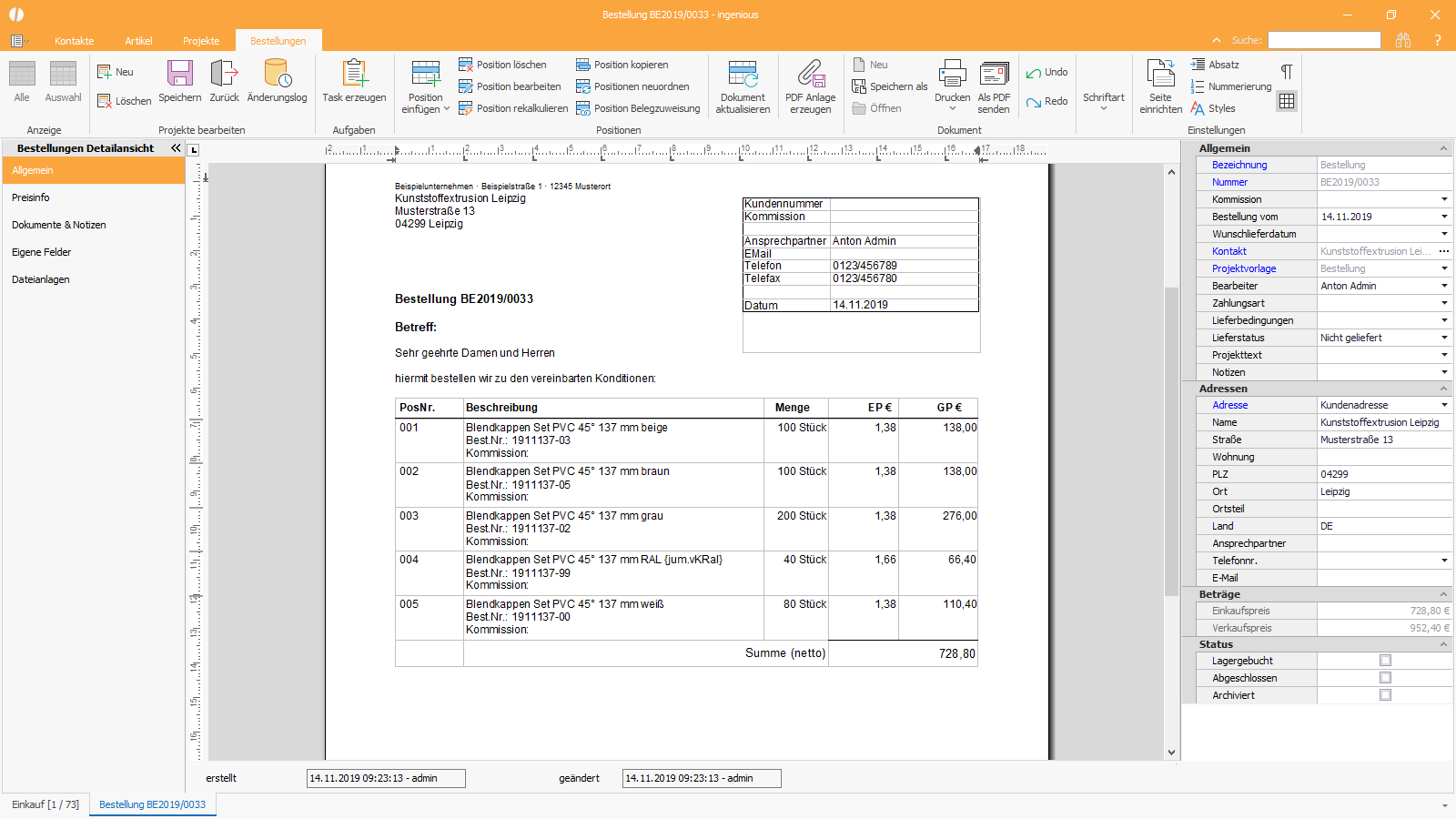Image resolution: width=1456 pixels, height=819 pixels.
Task: Open the Änderungslog icon
Action: click(x=277, y=74)
